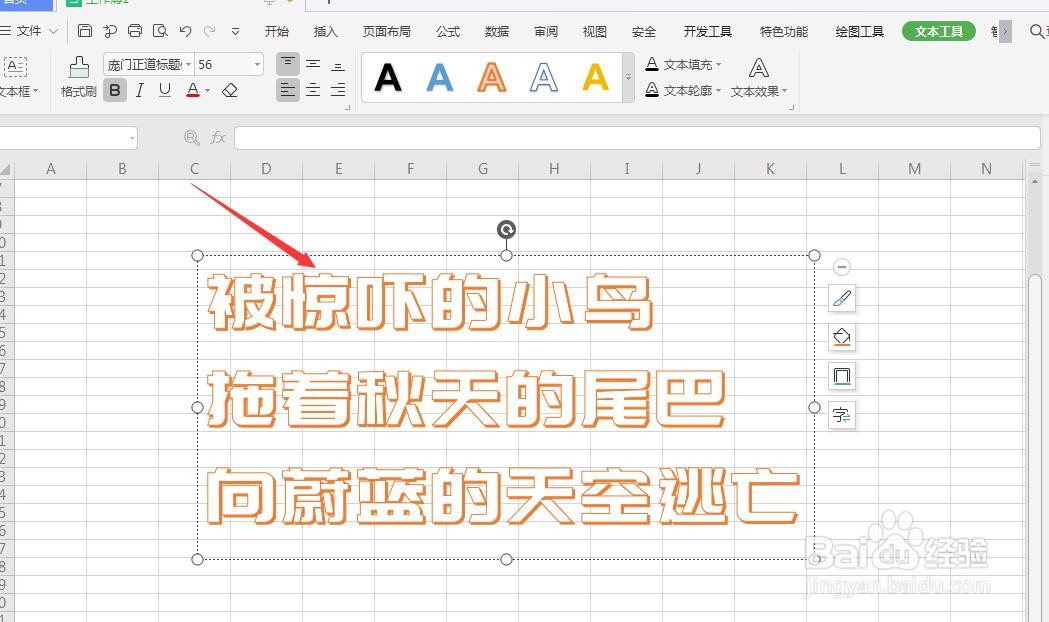The width and height of the screenshot is (1049, 622).
Task: Expand the text style gallery
Action: click(628, 78)
